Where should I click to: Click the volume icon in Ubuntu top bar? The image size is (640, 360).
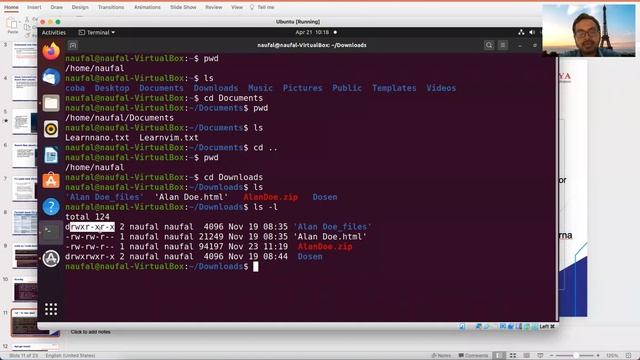(x=532, y=32)
